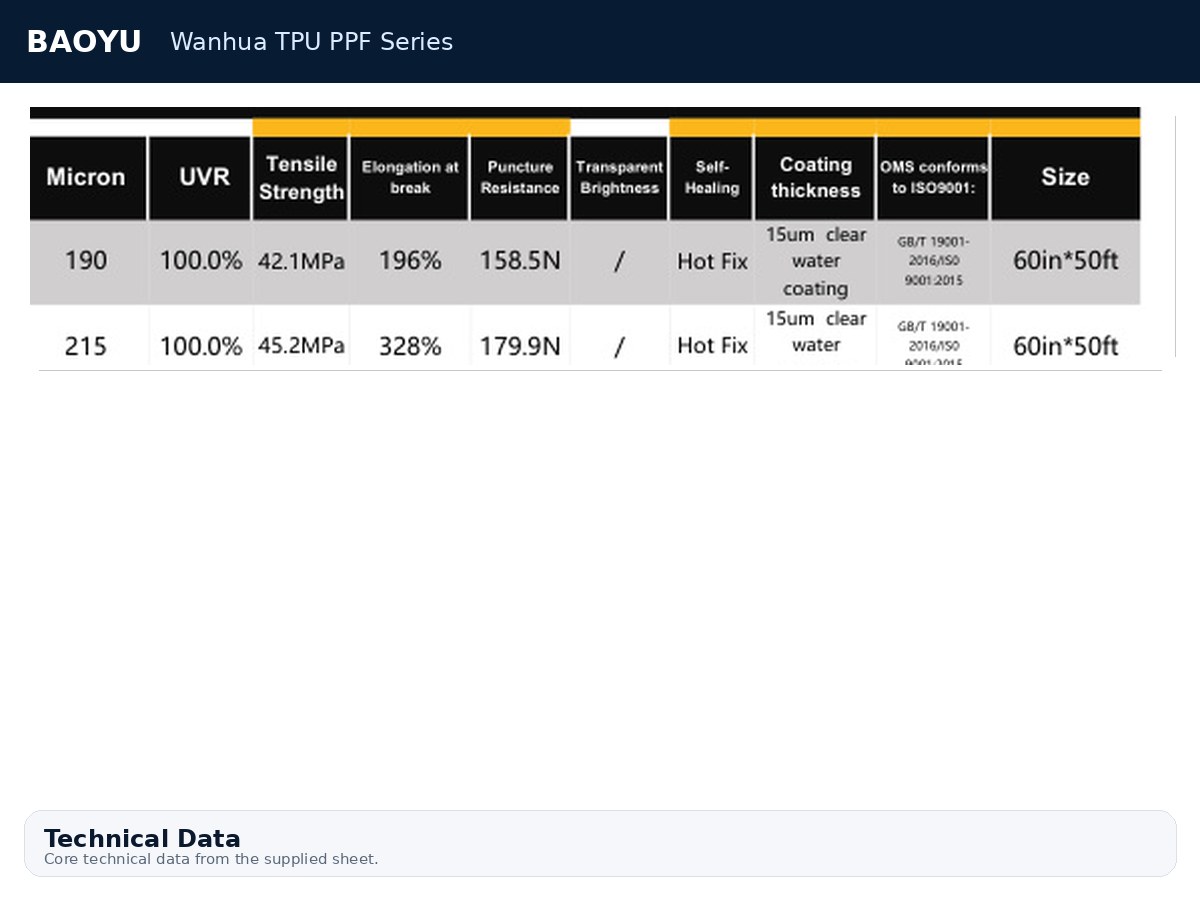Click the QMS conforms to ISO9001 header
Image resolution: width=1200 pixels, height=900 pixels.
(x=933, y=178)
